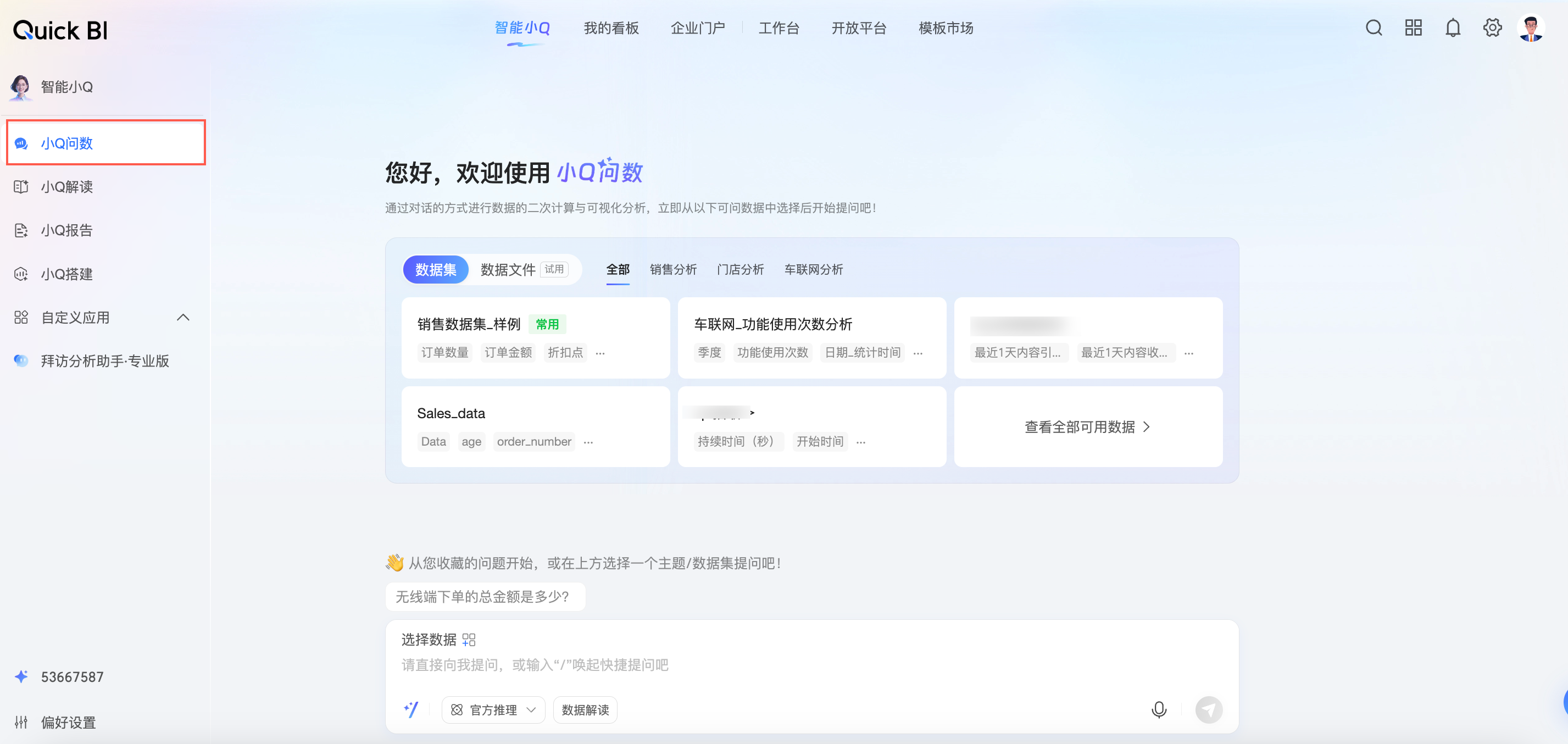Open the 模板市场 top tab

946,28
